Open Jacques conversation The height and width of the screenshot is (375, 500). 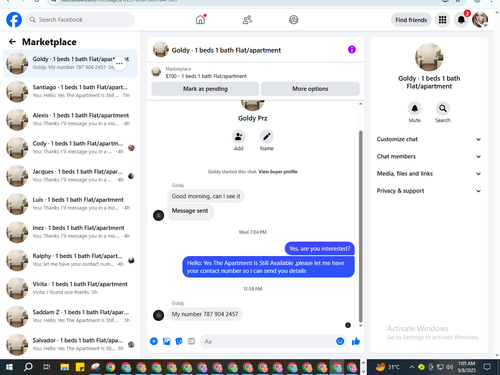coord(70,176)
